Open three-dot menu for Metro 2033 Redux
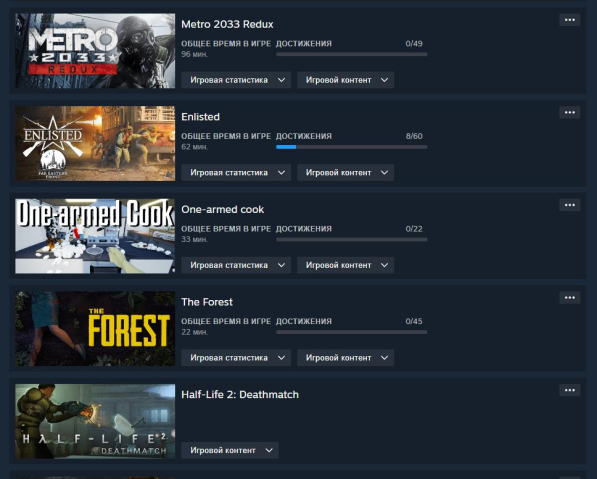Screen dimensions: 597x479 tap(570, 20)
